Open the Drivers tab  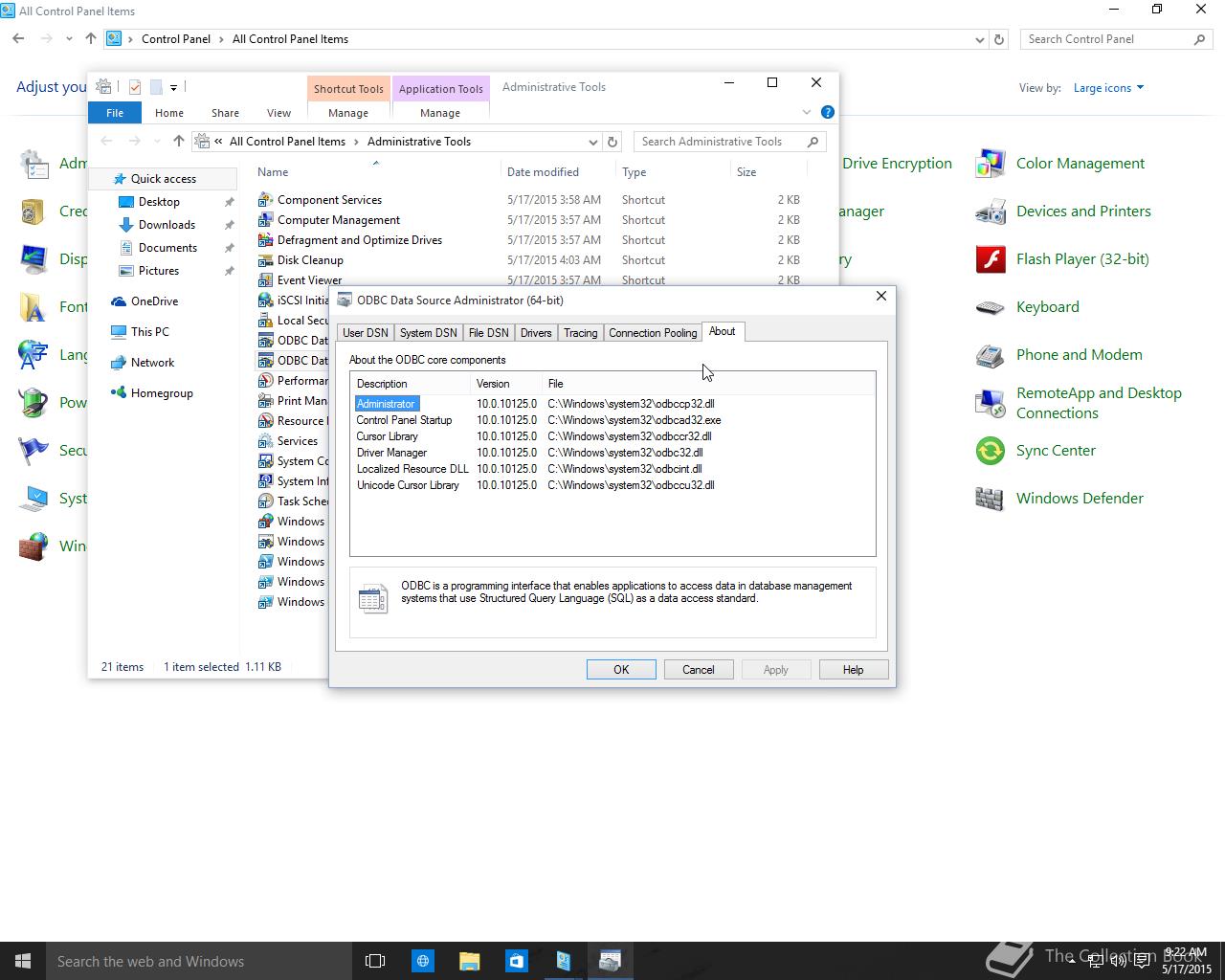tap(536, 333)
